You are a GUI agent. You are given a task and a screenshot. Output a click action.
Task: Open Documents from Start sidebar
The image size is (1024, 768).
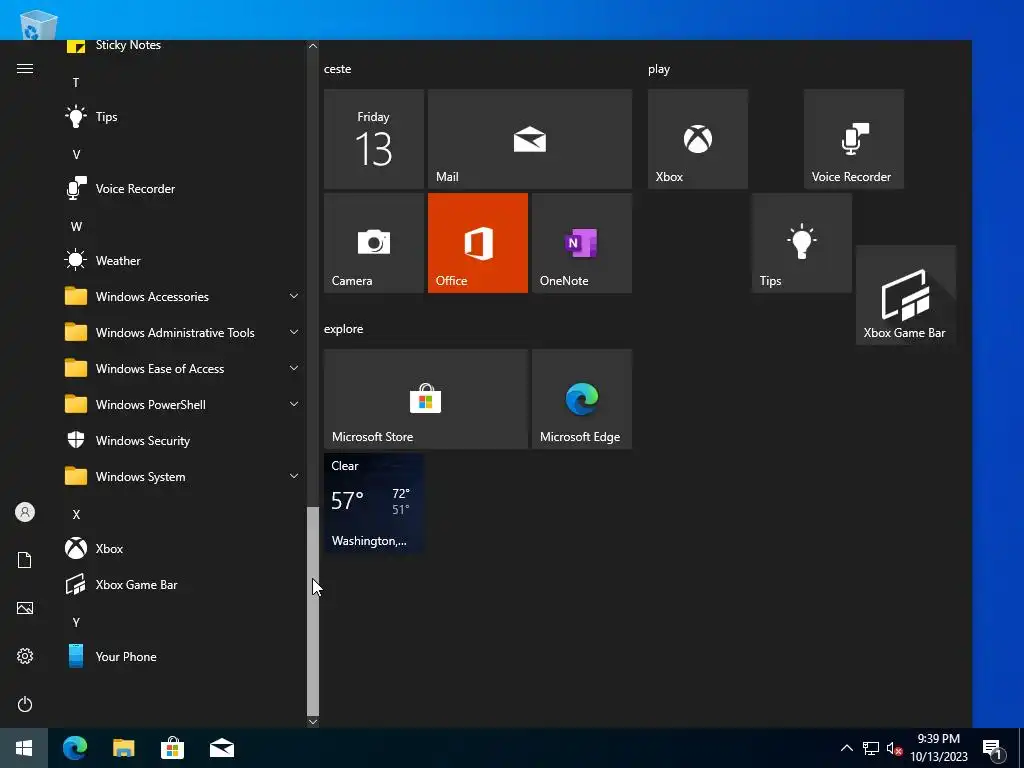[x=25, y=560]
